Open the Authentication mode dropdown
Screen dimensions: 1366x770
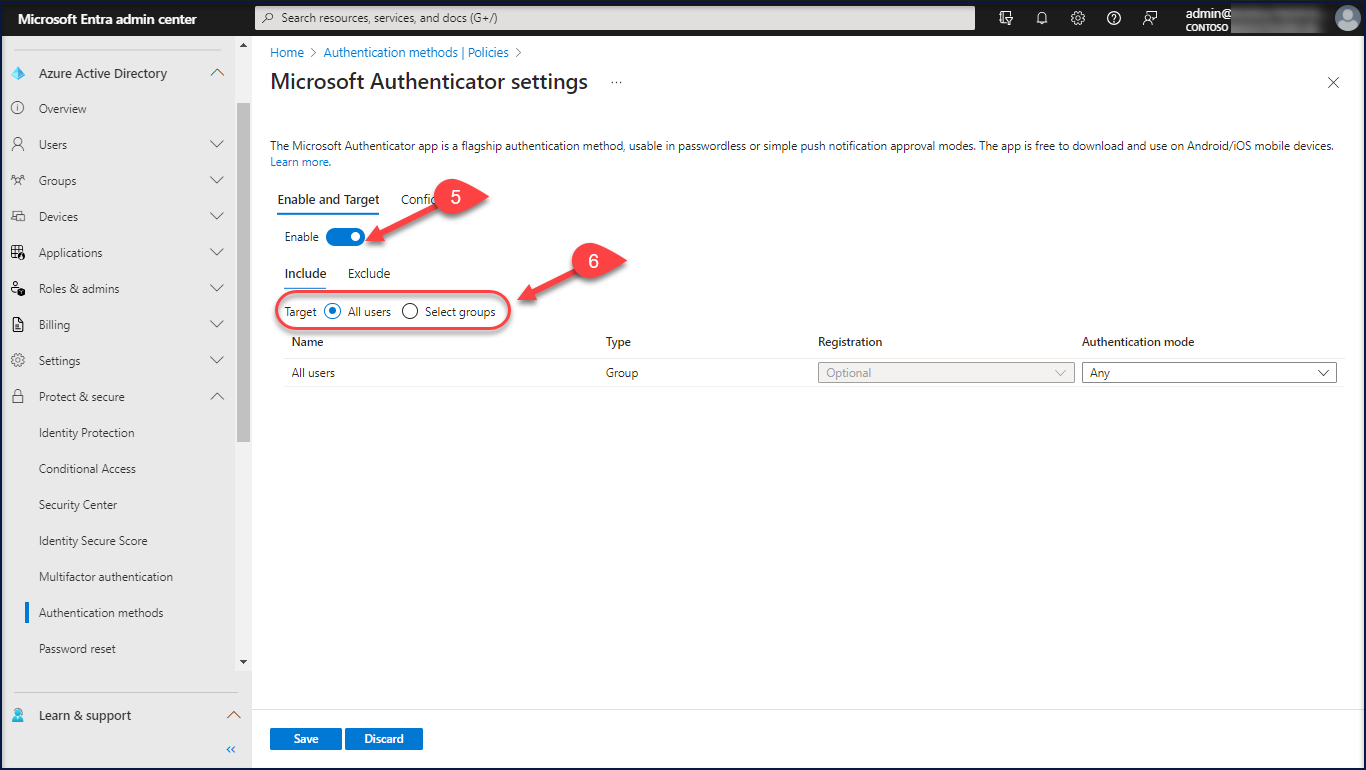(1209, 373)
